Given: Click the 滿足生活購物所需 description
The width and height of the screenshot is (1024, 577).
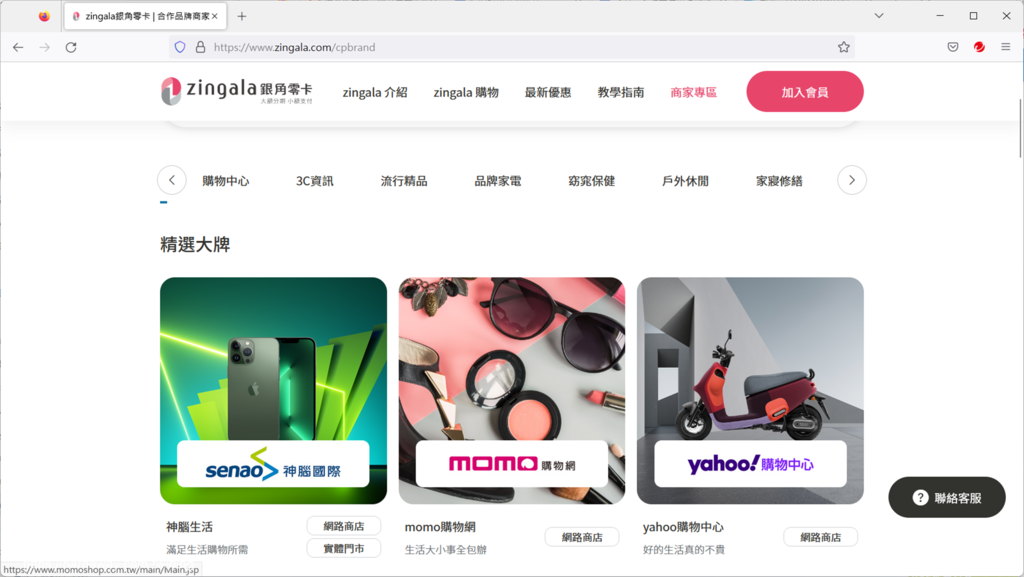Looking at the screenshot, I should click(x=207, y=550).
